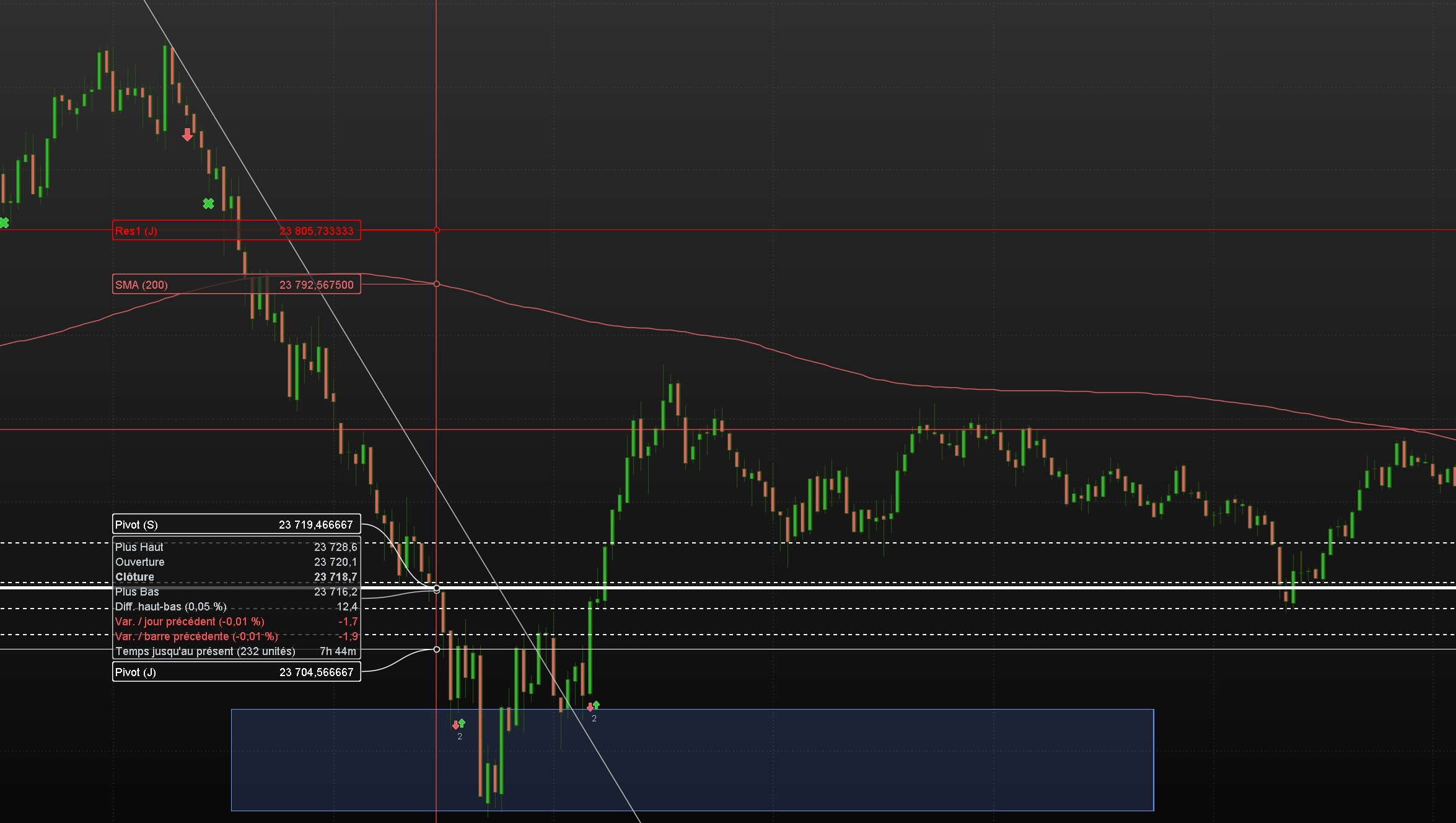Select the red SMA 200 curve
The height and width of the screenshot is (823, 1456).
[x=805, y=359]
